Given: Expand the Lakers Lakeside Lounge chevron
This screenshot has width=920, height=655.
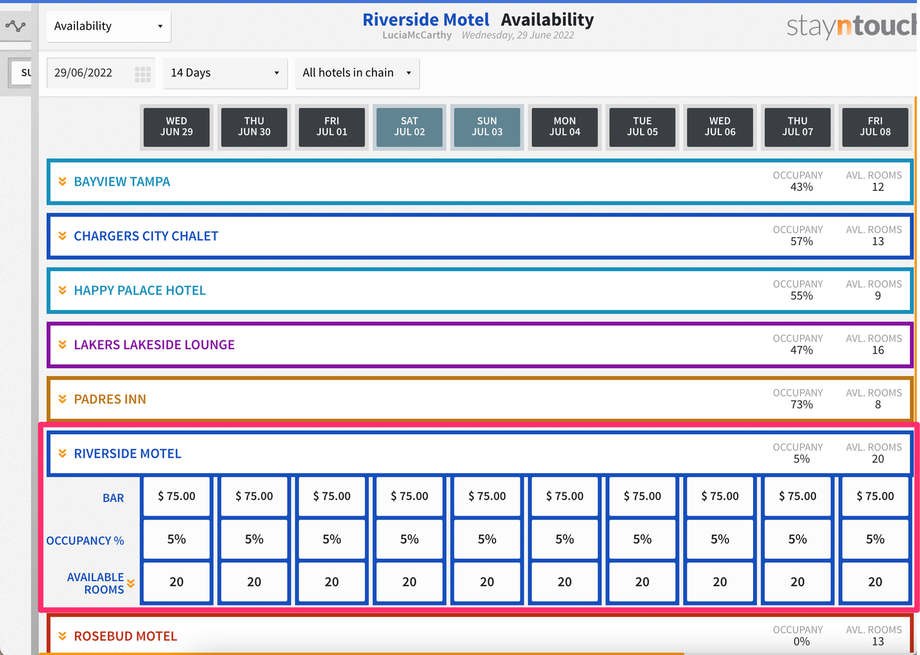Looking at the screenshot, I should click(62, 345).
